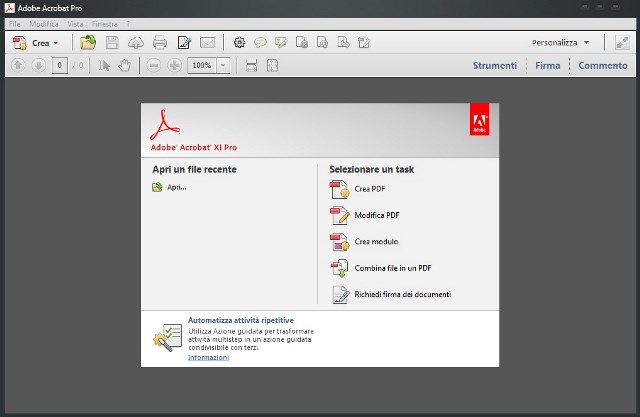The height and width of the screenshot is (417, 640).
Task: Open the Firma panel
Action: [x=548, y=65]
